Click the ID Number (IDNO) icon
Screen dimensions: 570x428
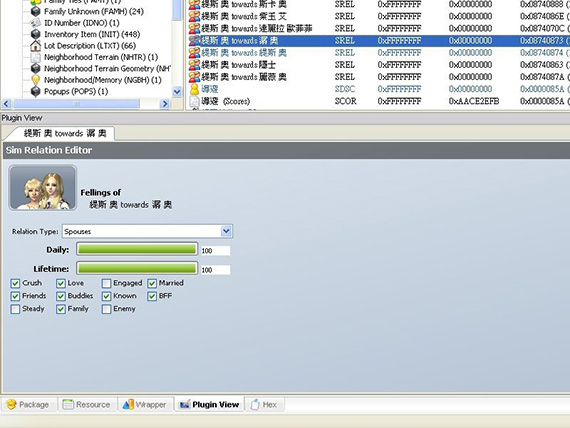(35, 23)
